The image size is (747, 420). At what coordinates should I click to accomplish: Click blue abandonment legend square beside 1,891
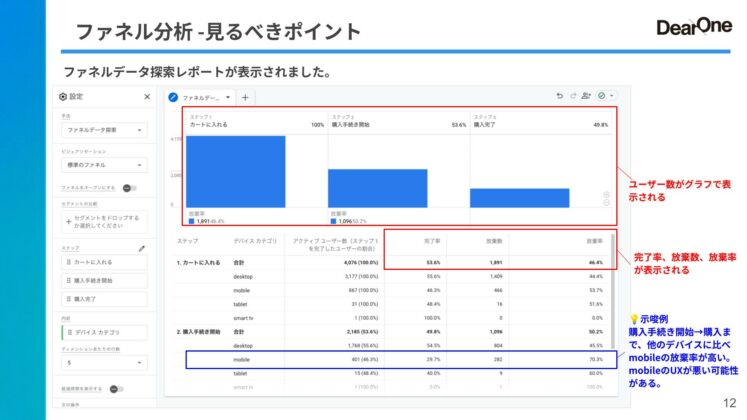click(192, 221)
